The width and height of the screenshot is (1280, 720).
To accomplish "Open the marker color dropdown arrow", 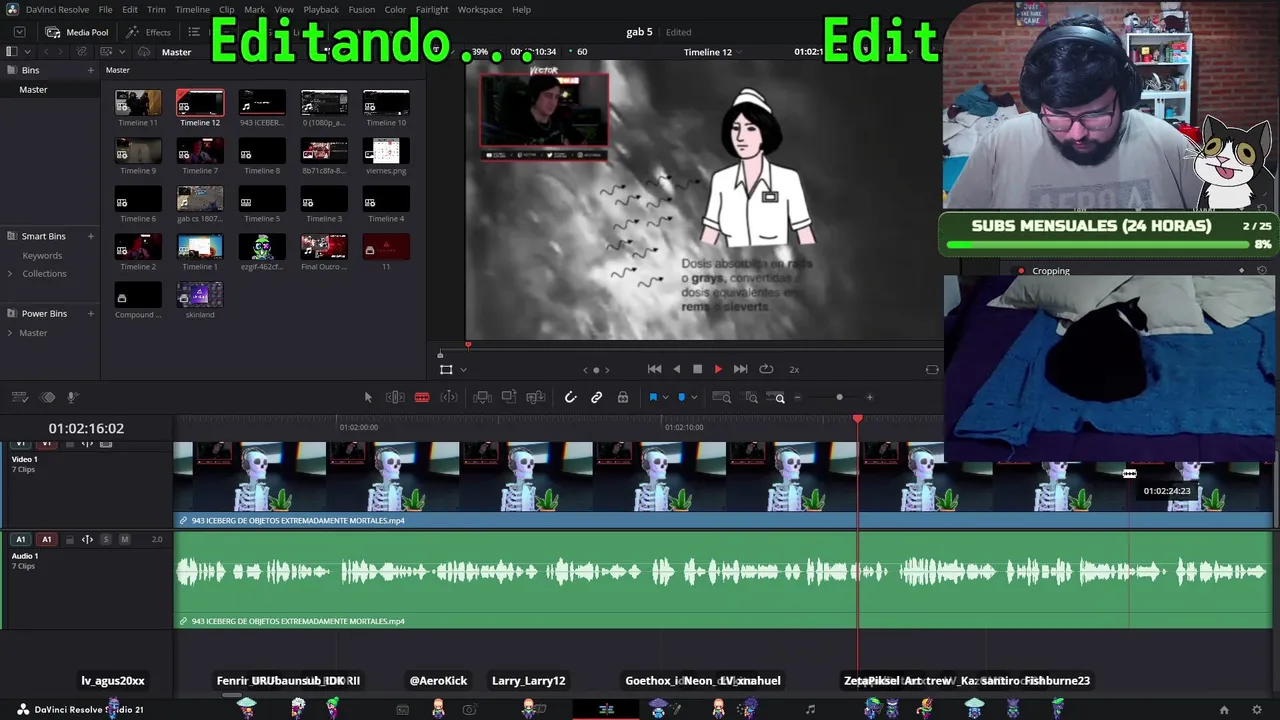I will click(693, 398).
